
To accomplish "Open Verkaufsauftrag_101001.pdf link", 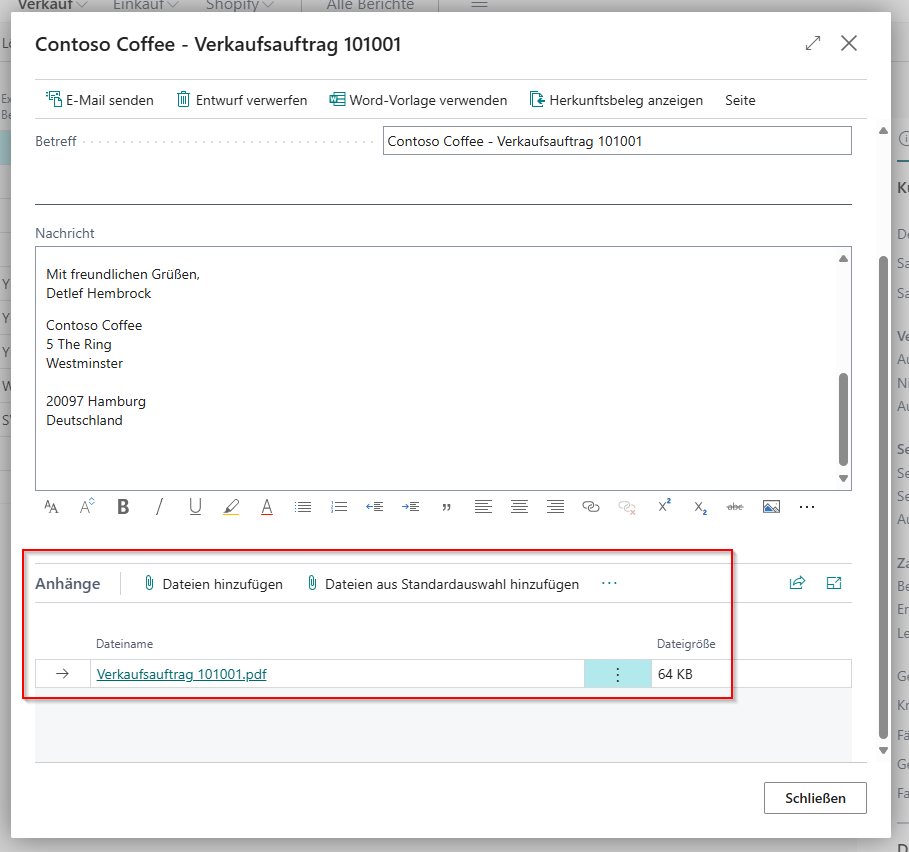I will click(x=181, y=674).
